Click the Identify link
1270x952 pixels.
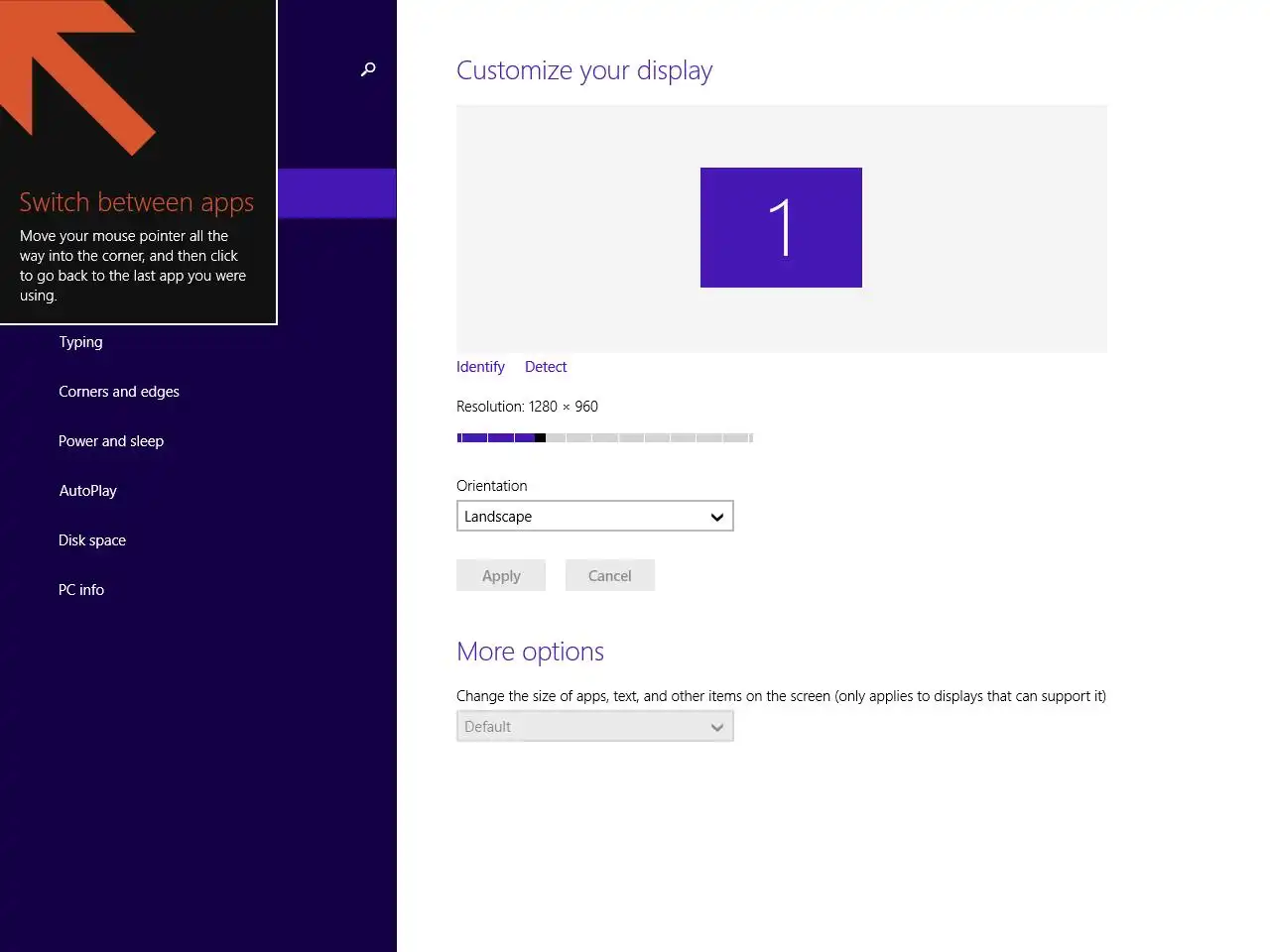tap(480, 367)
